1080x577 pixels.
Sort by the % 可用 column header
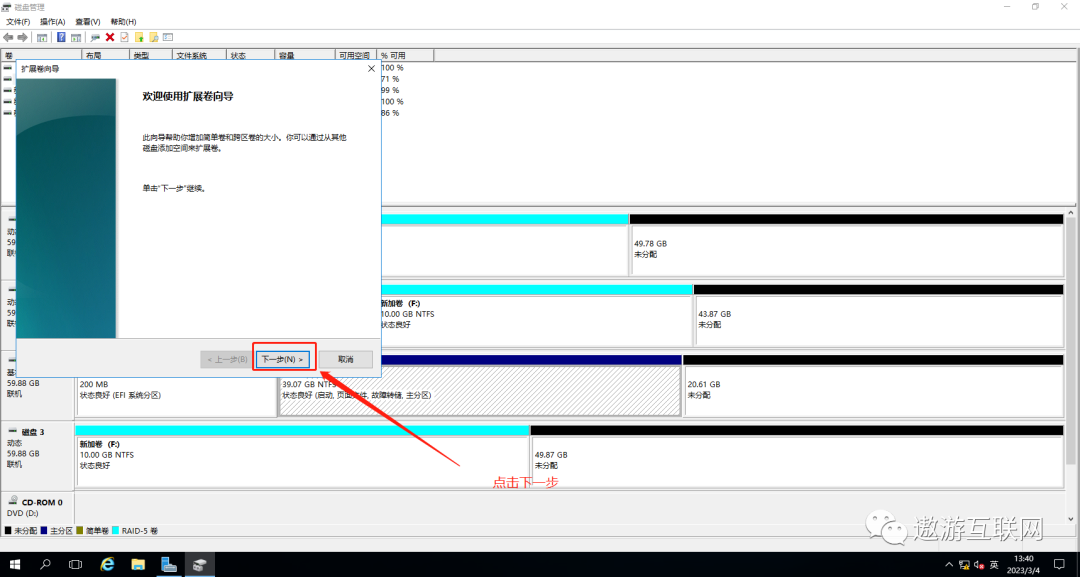pyautogui.click(x=406, y=56)
